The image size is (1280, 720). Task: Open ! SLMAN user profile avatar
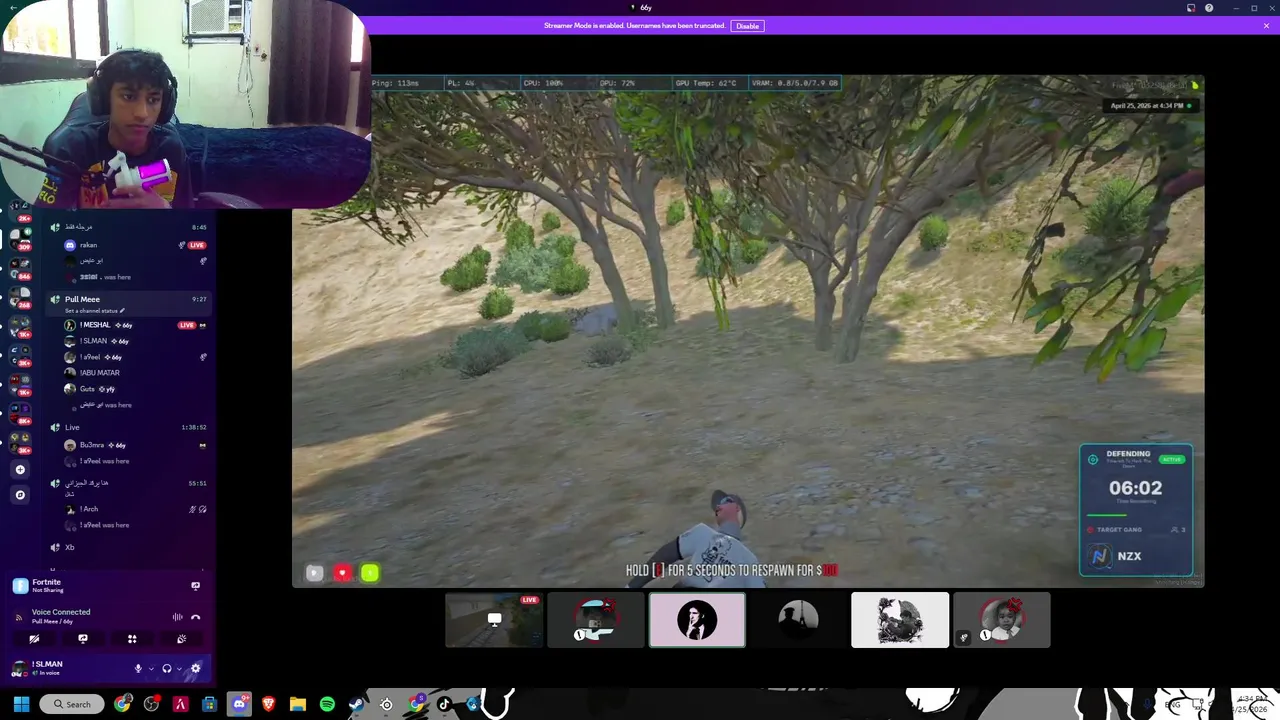coord(19,668)
